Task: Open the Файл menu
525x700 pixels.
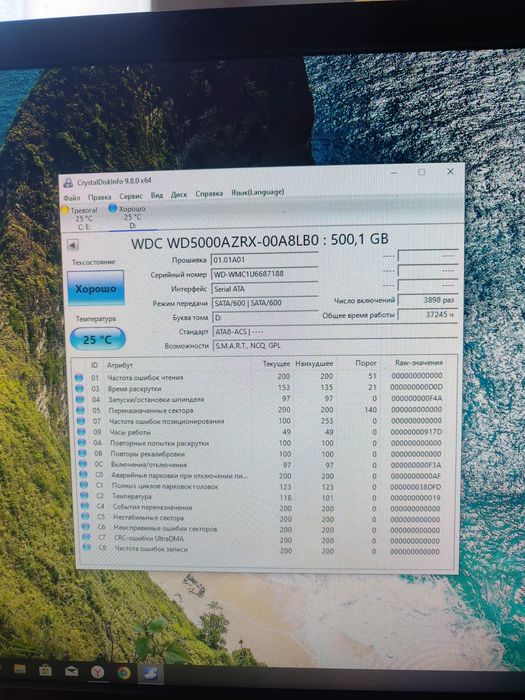Action: 72,197
